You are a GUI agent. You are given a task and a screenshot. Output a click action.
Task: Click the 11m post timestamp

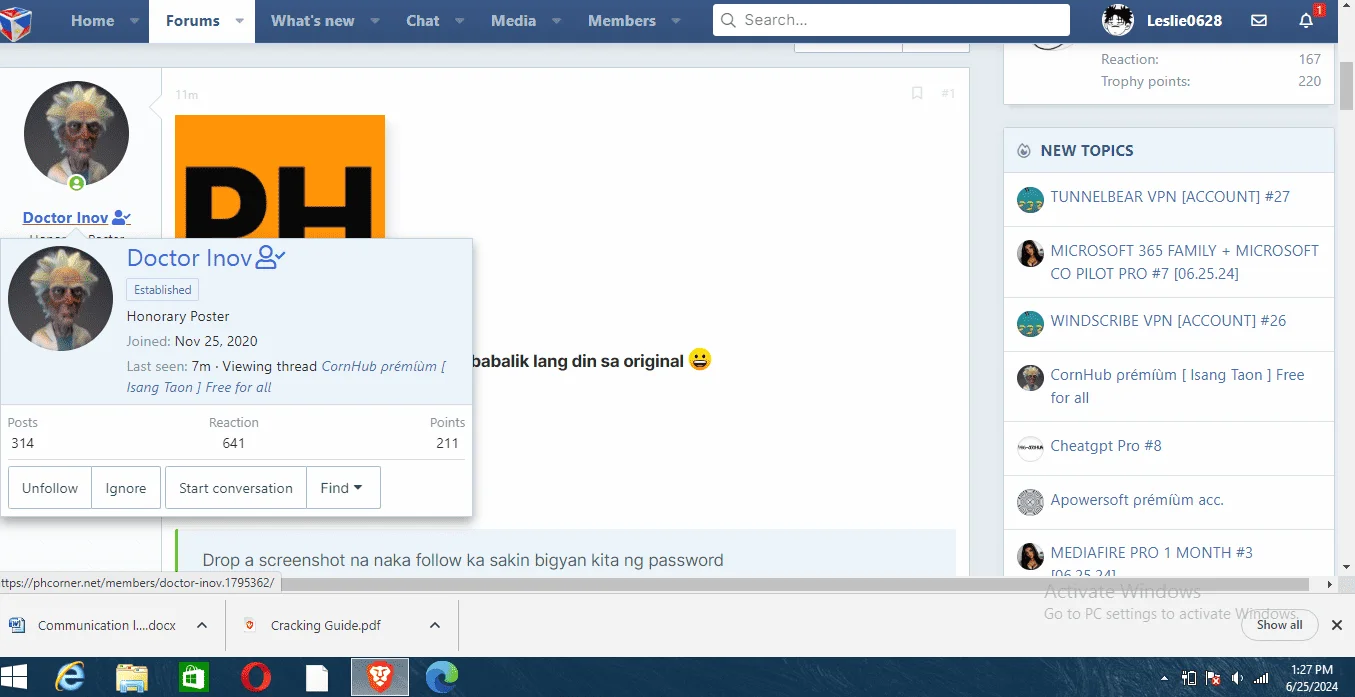pos(186,95)
